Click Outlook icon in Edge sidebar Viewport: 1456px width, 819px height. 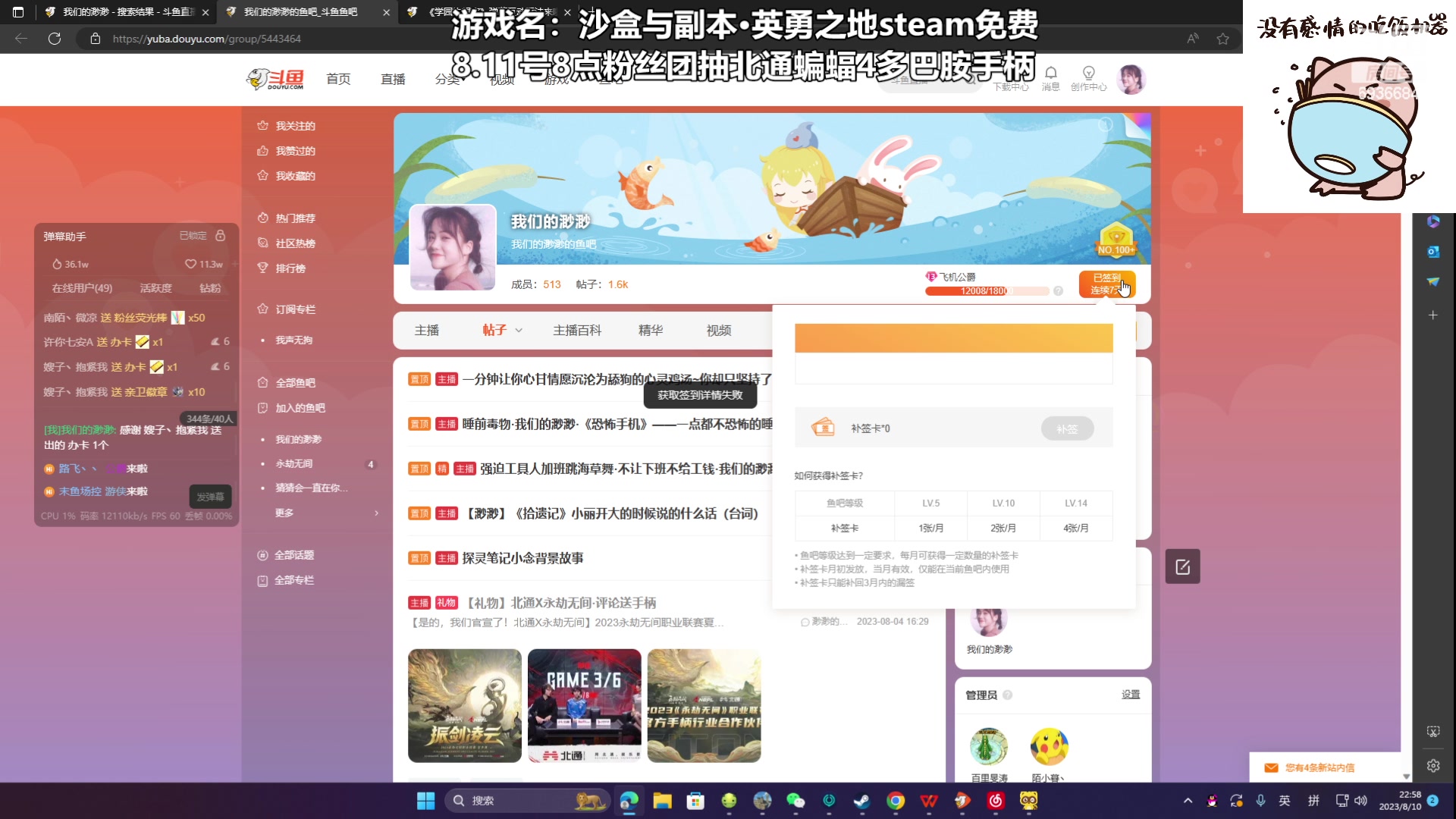pos(1433,252)
